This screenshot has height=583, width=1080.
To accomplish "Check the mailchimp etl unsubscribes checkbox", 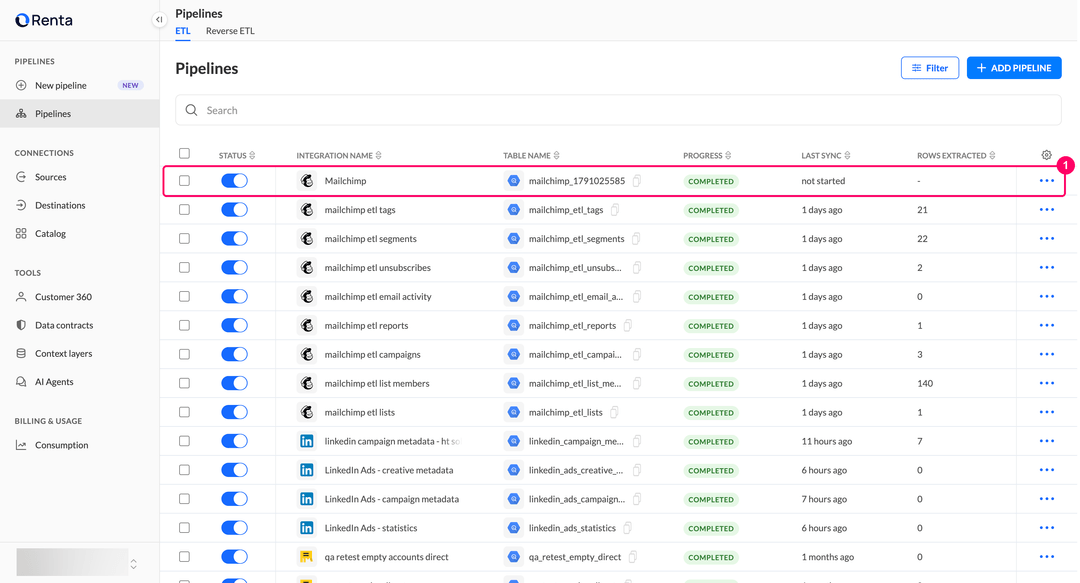I will (x=184, y=267).
